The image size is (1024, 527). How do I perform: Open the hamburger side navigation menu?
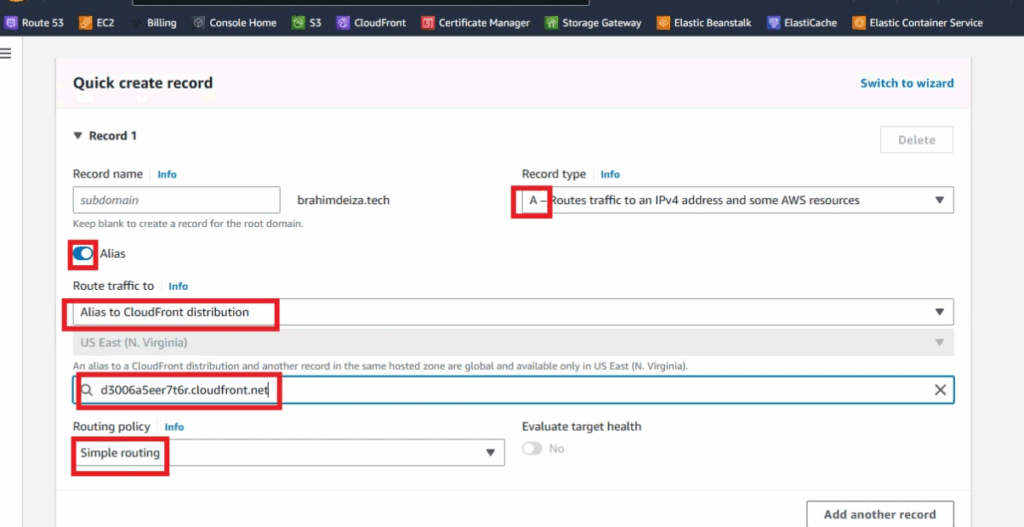(6, 54)
